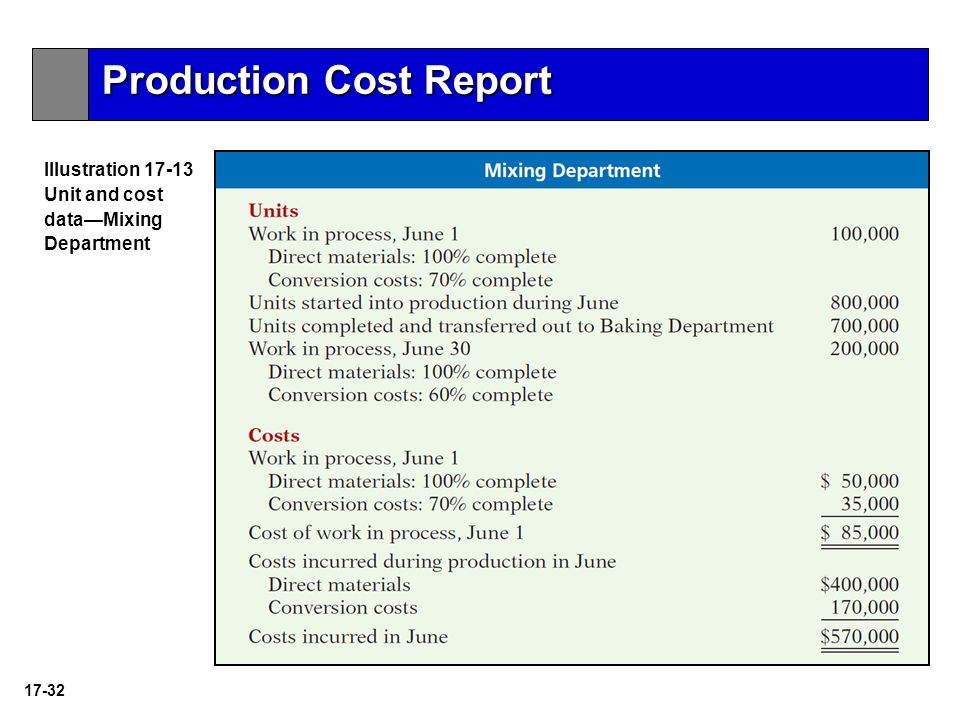
Task: Select the 200,000 ending units value
Action: click(x=864, y=348)
